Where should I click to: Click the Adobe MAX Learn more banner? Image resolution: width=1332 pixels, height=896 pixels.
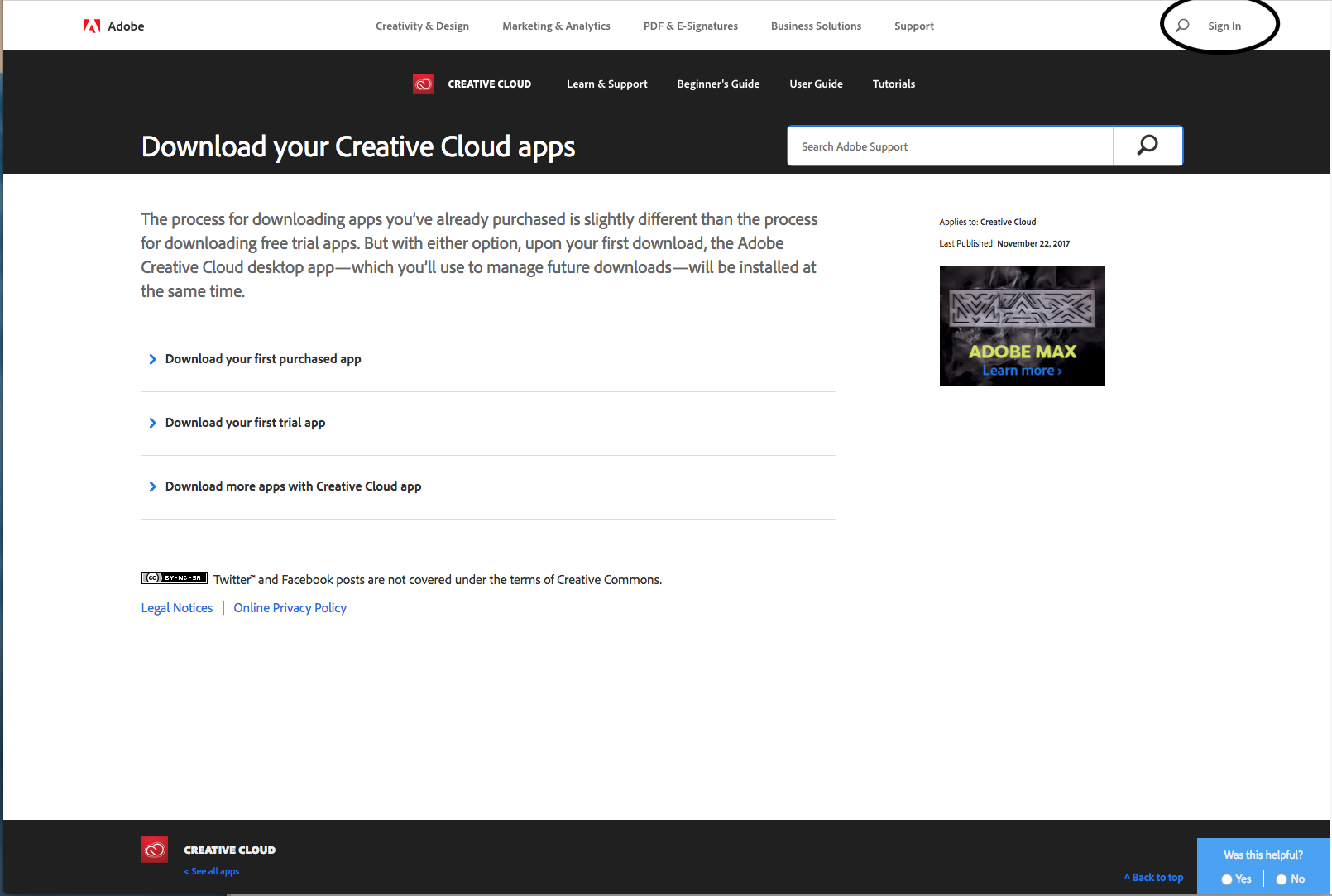tap(1023, 326)
